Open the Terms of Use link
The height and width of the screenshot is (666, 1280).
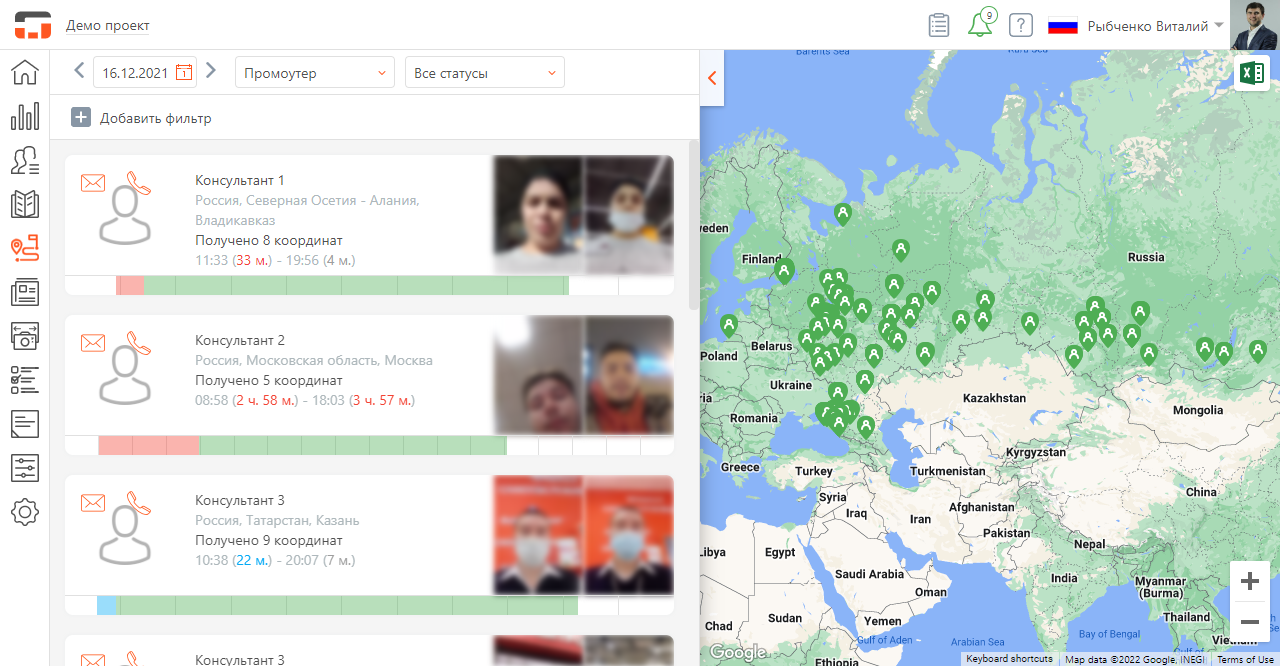click(1245, 659)
